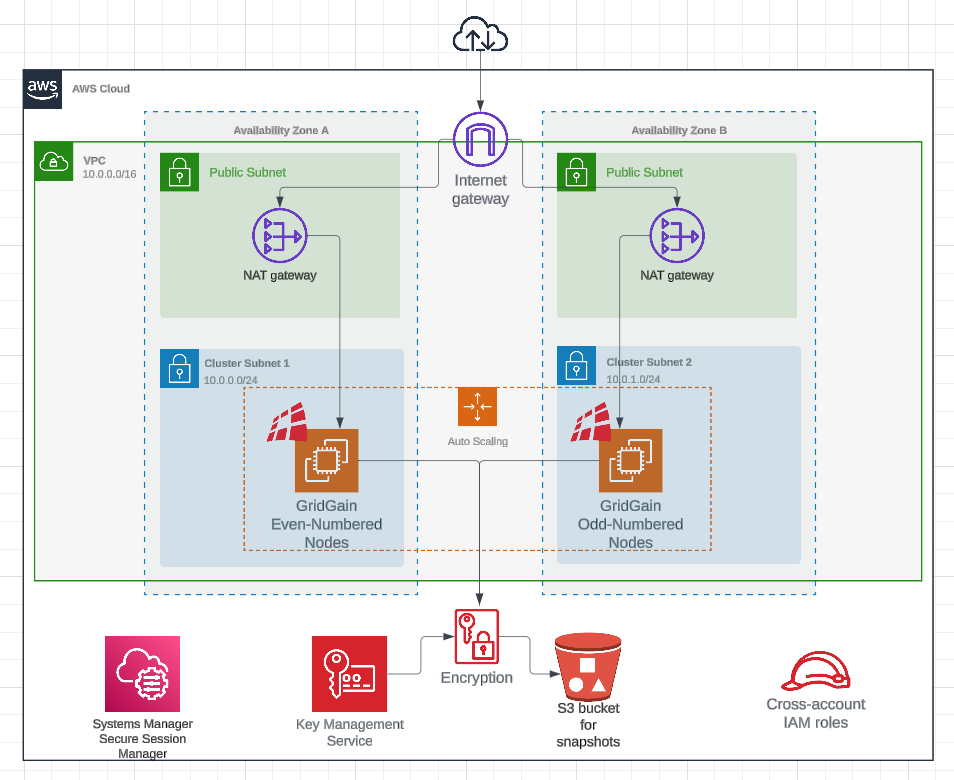954x780 pixels.
Task: Click the NAT gateway icon in Availability Zone A
Action: 280,236
